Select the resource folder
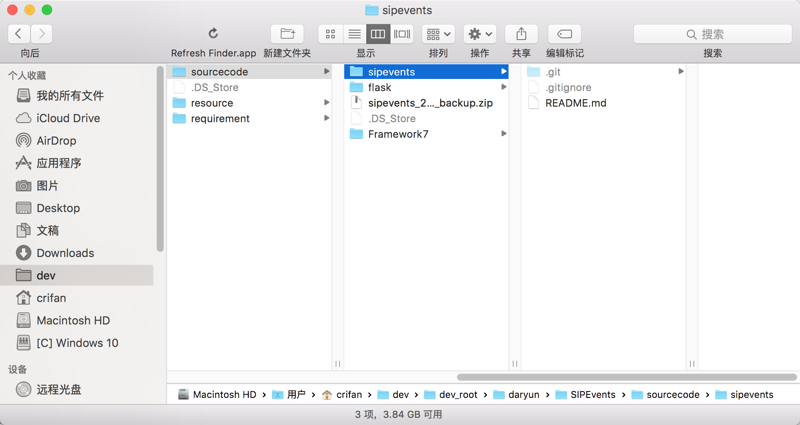 point(249,103)
